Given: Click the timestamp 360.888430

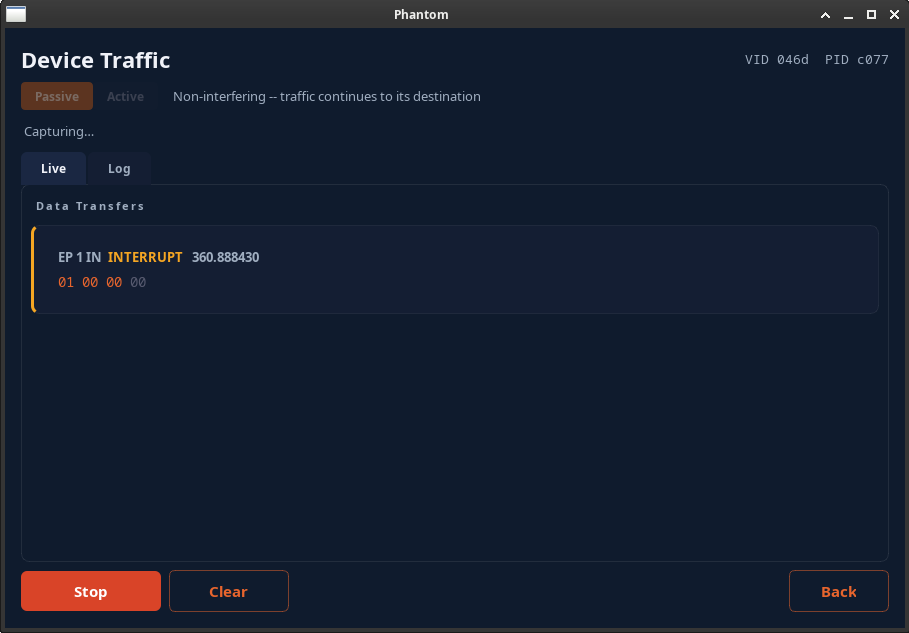Looking at the screenshot, I should point(226,257).
